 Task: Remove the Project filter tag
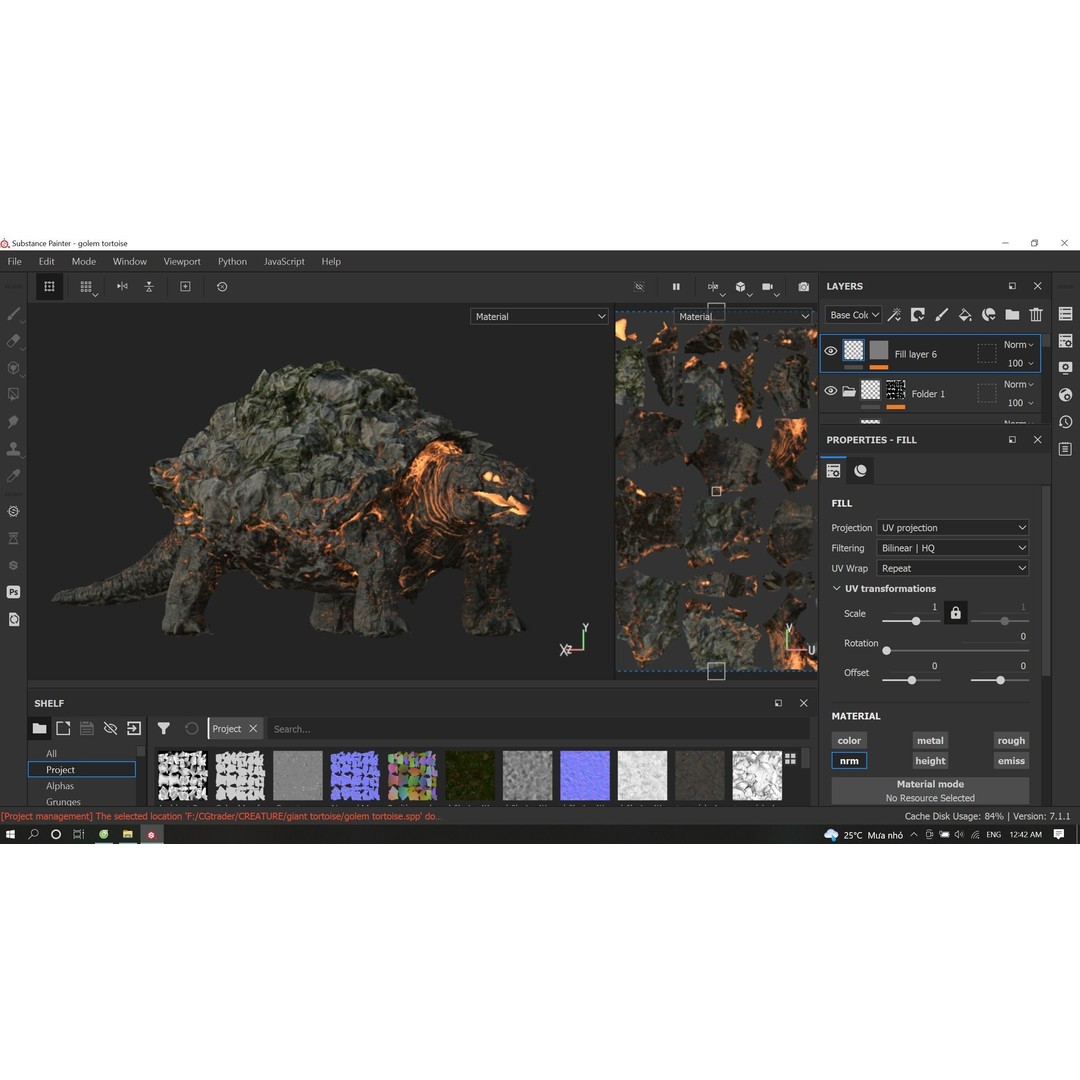(x=253, y=729)
